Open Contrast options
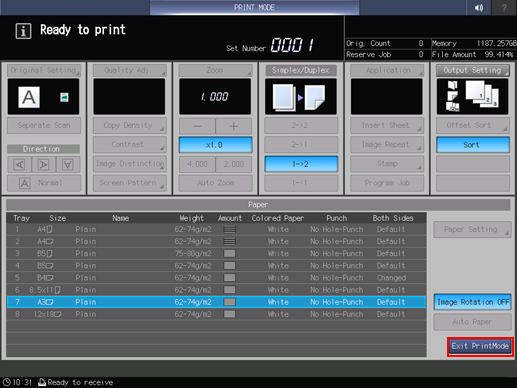This screenshot has height=388, width=517. point(129,145)
